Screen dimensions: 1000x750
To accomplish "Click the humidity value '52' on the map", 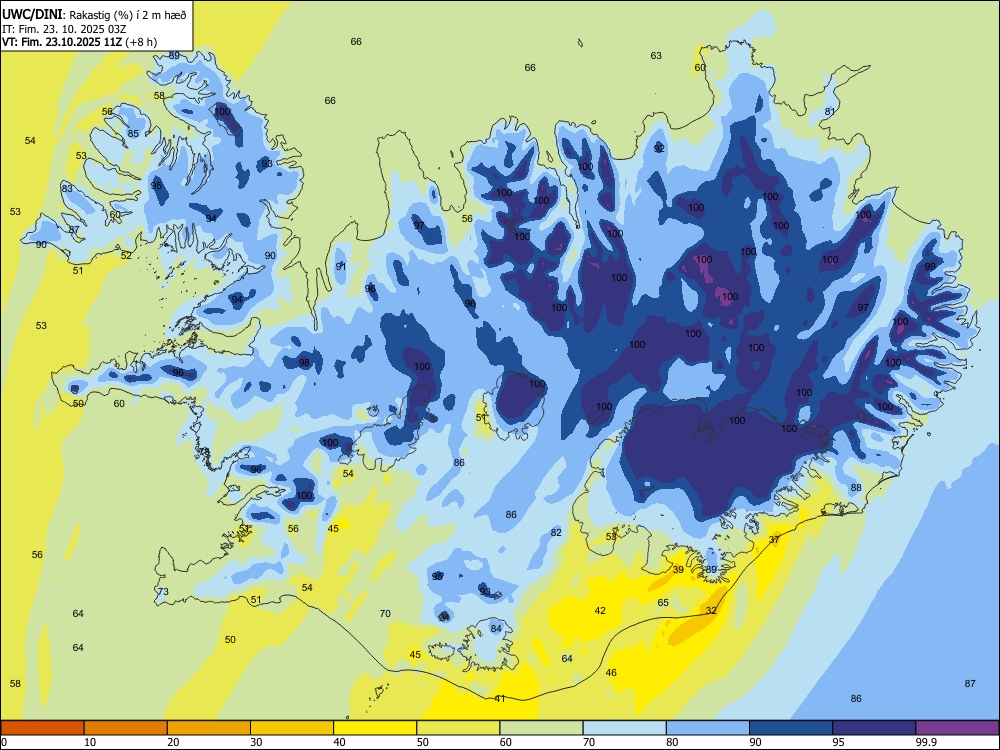I will point(126,255).
